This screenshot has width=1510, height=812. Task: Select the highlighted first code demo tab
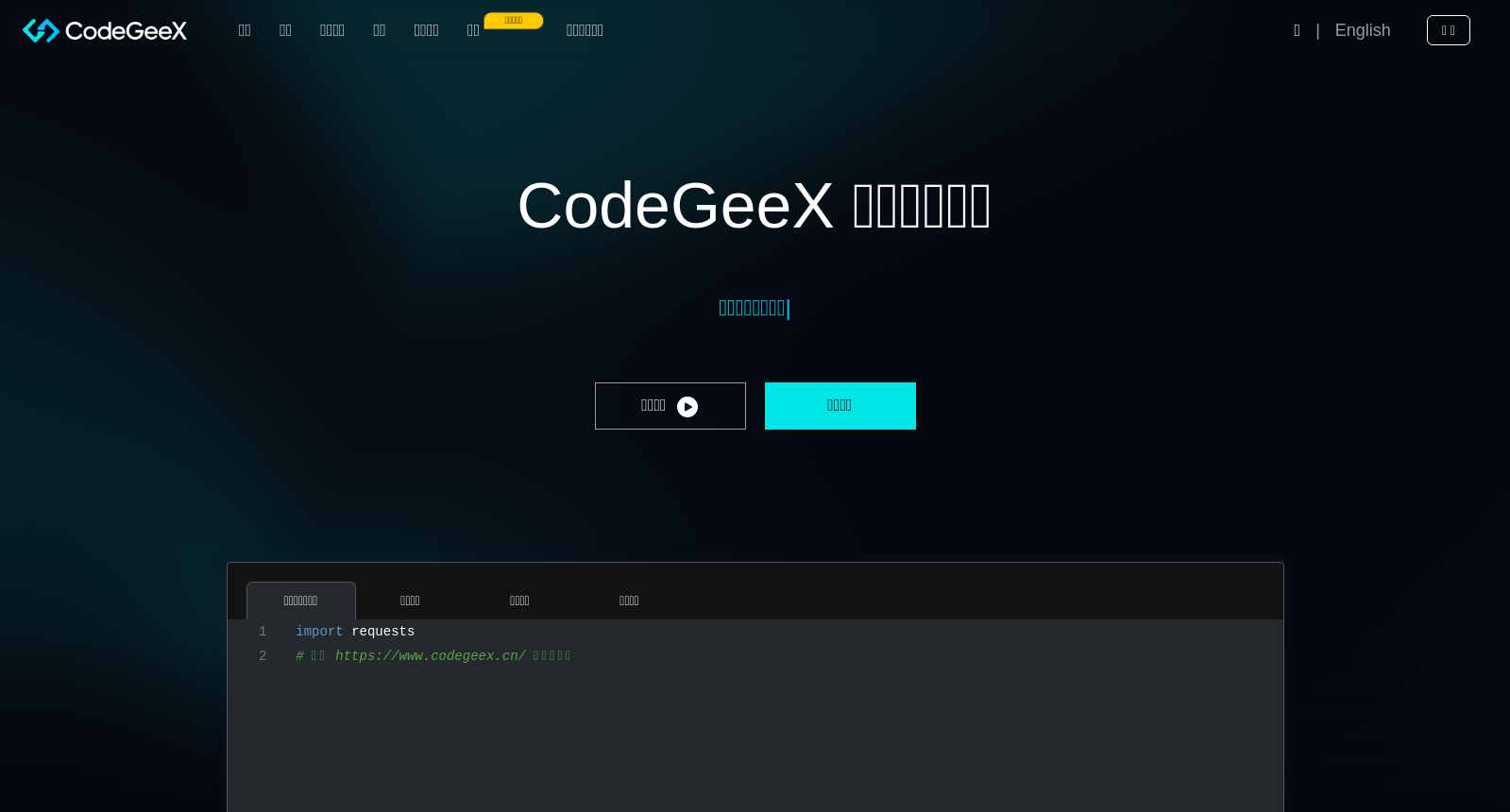point(301,601)
